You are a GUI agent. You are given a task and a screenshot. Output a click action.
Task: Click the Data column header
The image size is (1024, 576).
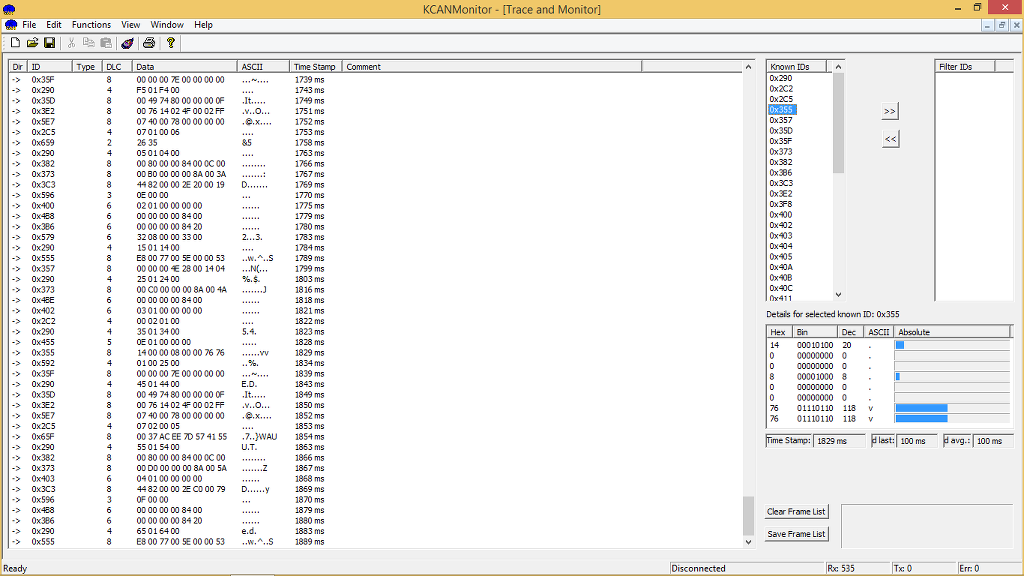(184, 67)
